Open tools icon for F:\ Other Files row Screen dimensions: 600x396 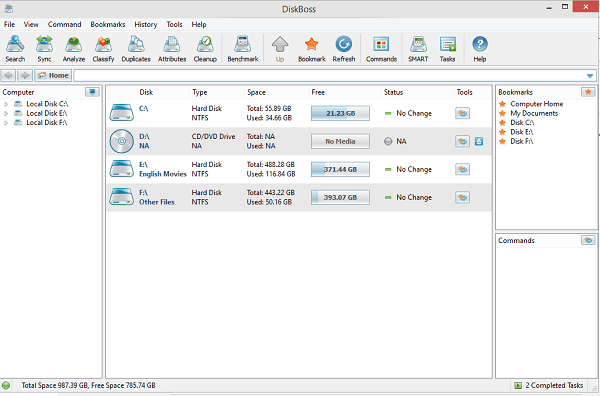(463, 197)
